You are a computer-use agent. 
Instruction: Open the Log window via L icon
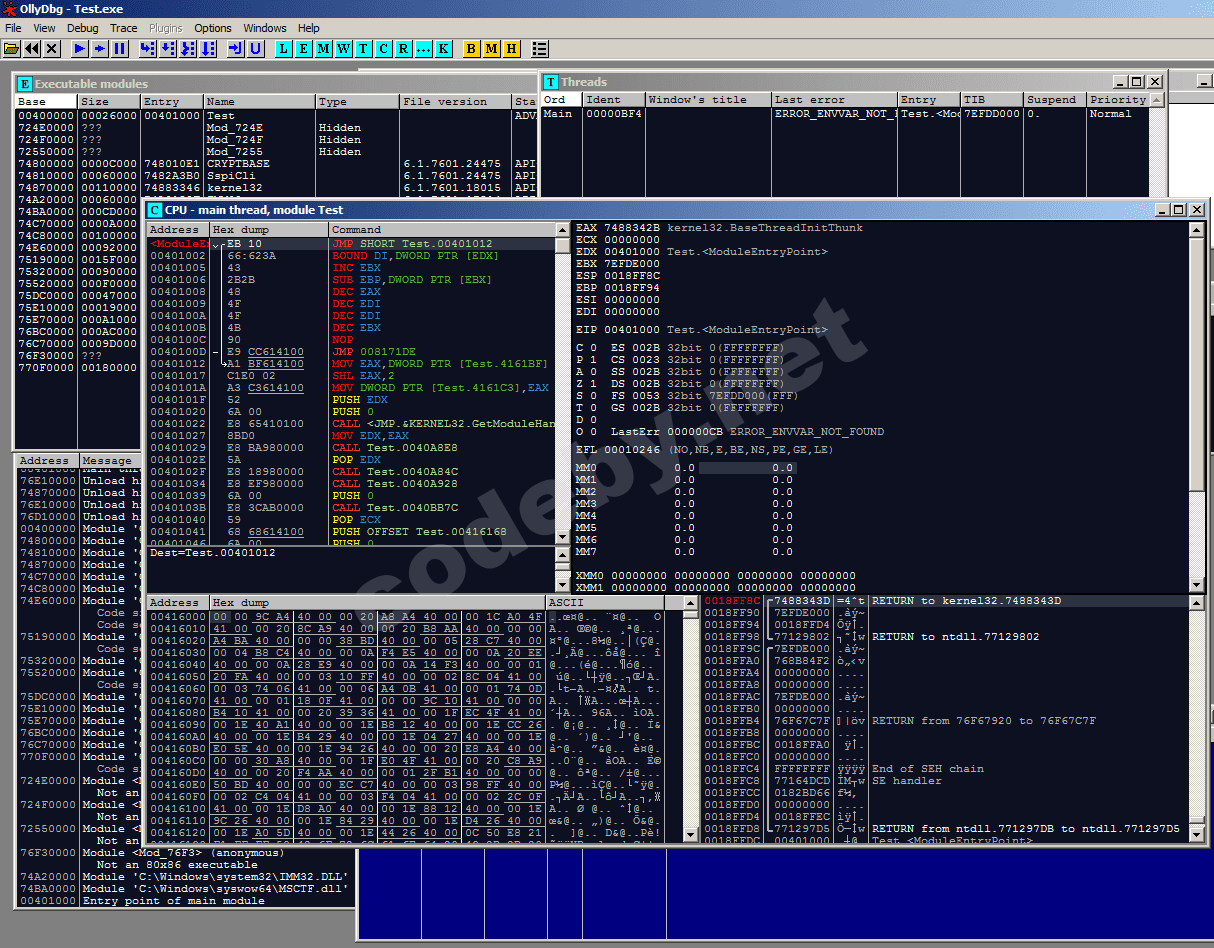[283, 48]
